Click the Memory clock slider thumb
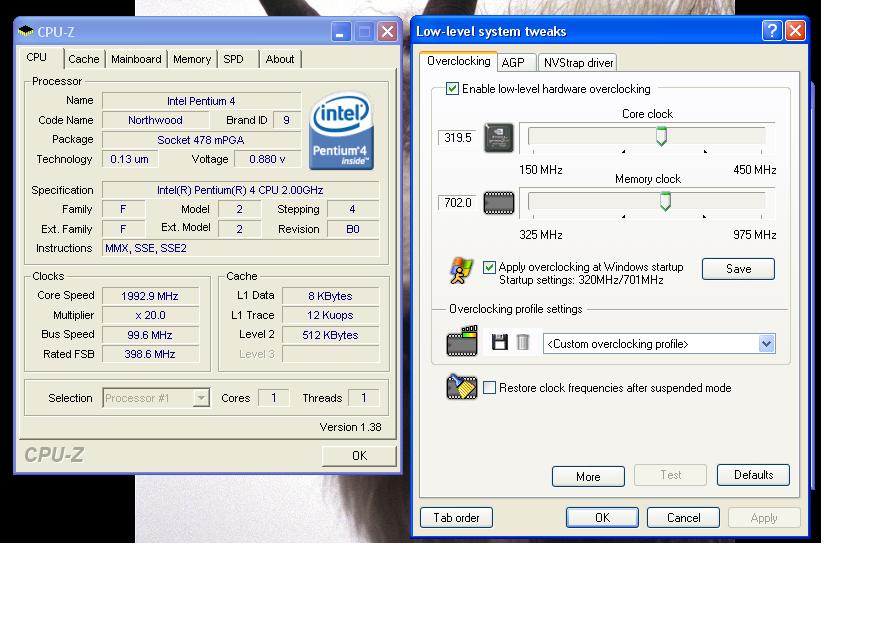This screenshot has width=886, height=639. (666, 201)
